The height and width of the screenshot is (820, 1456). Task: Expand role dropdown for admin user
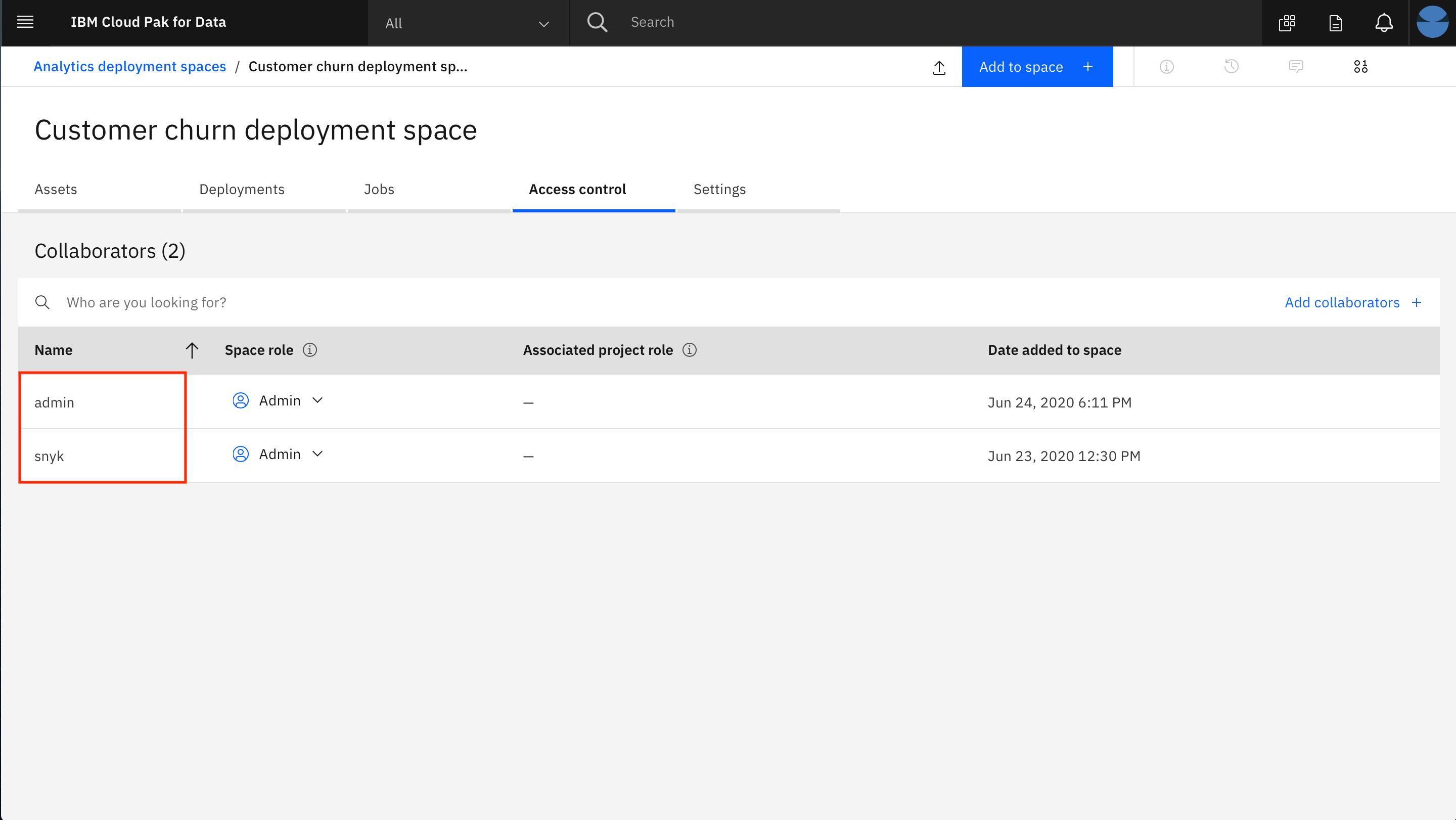click(x=317, y=400)
